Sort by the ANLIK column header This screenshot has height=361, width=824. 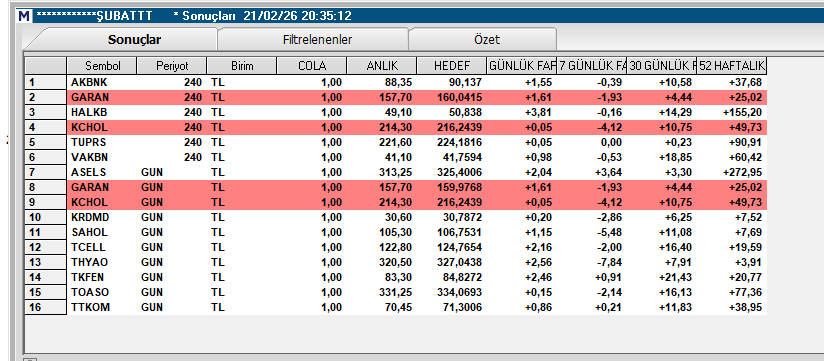coord(382,66)
